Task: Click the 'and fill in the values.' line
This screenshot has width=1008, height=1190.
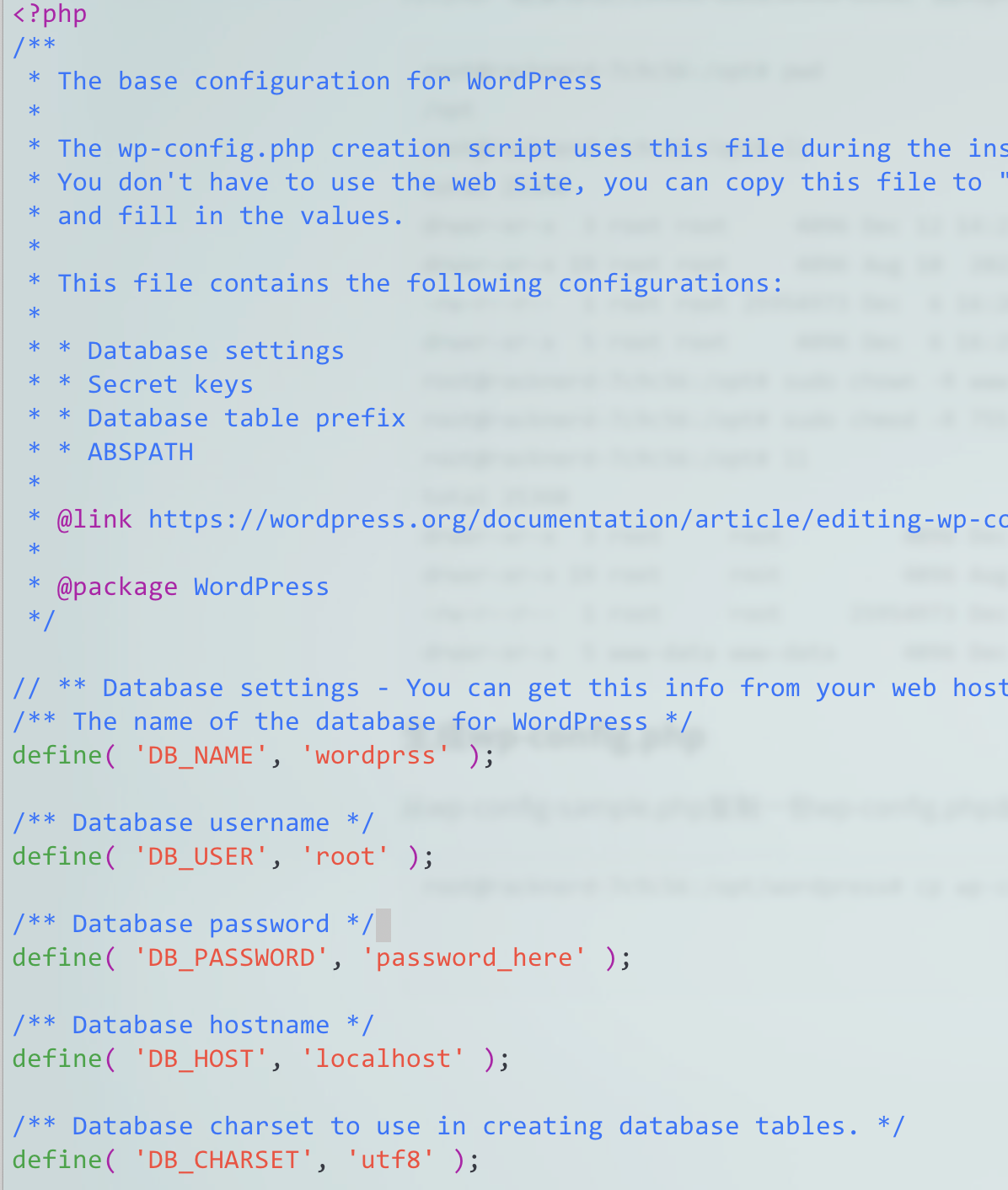Action: (230, 216)
